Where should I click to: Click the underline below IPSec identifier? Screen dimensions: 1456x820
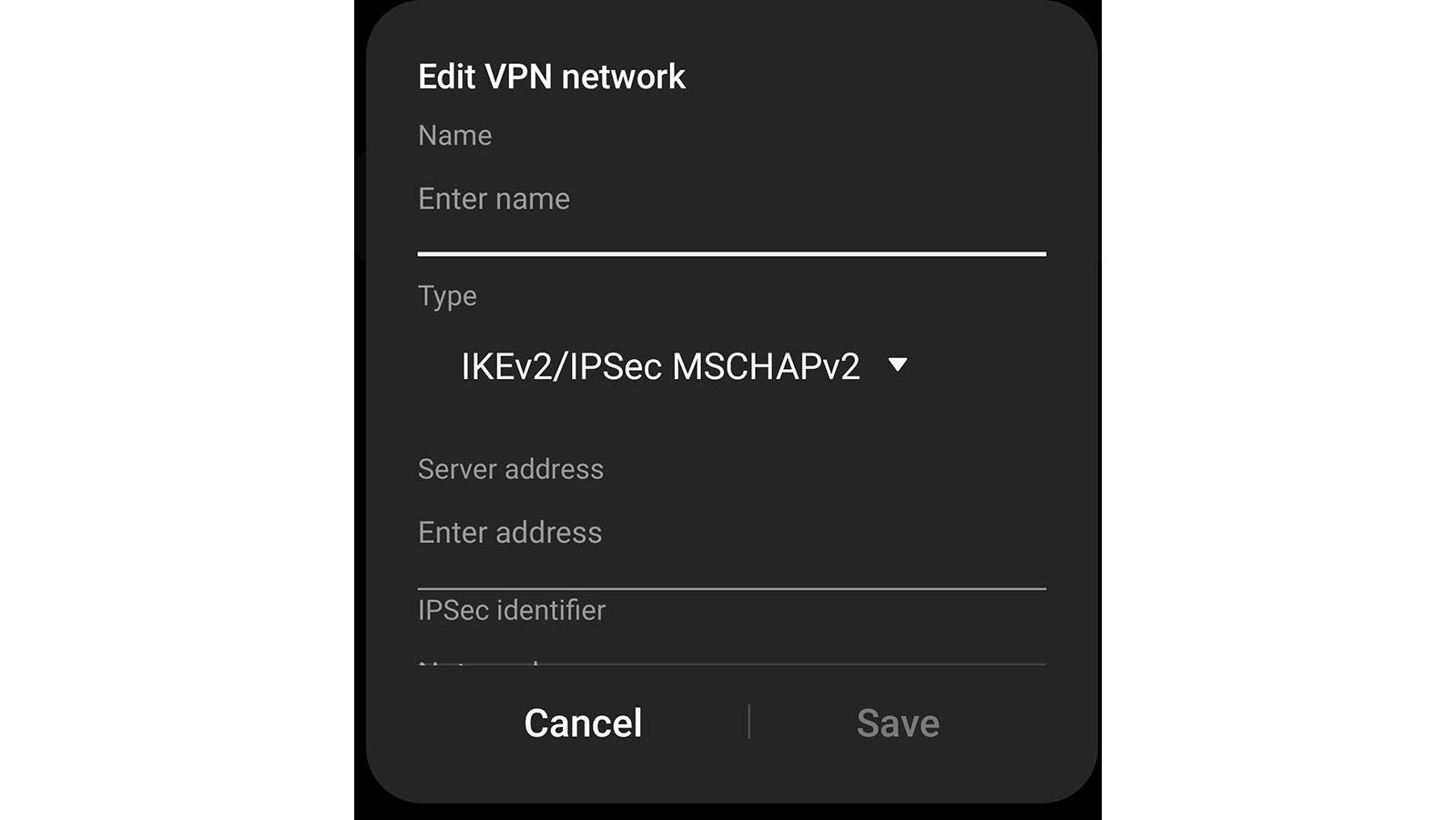pos(731,664)
